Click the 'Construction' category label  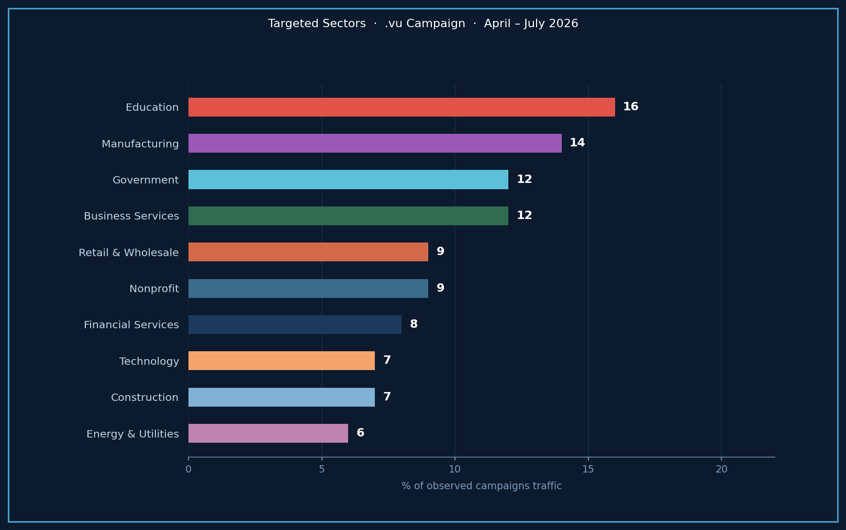click(145, 398)
